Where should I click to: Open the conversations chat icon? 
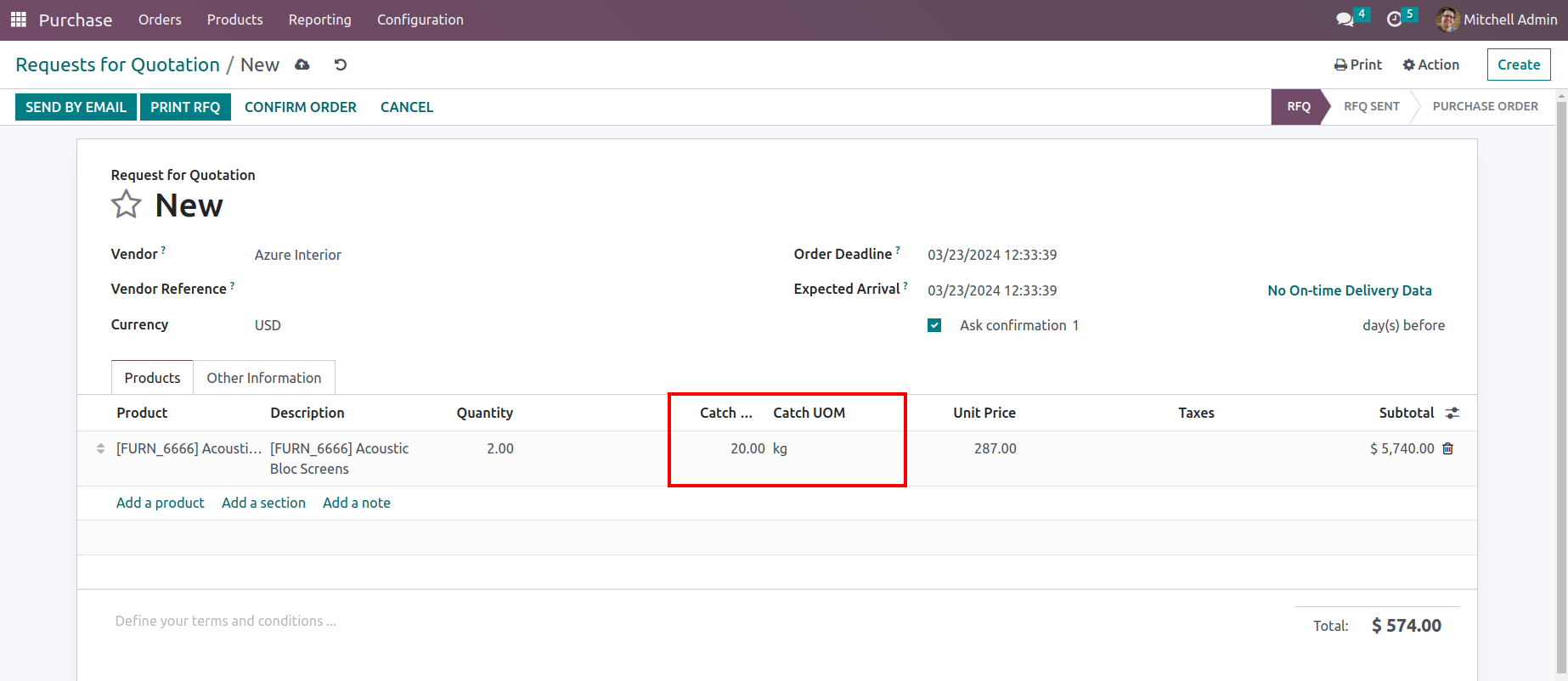click(x=1345, y=20)
